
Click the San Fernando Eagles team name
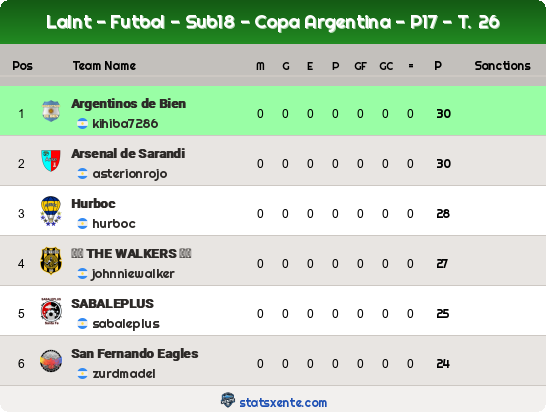click(x=135, y=354)
